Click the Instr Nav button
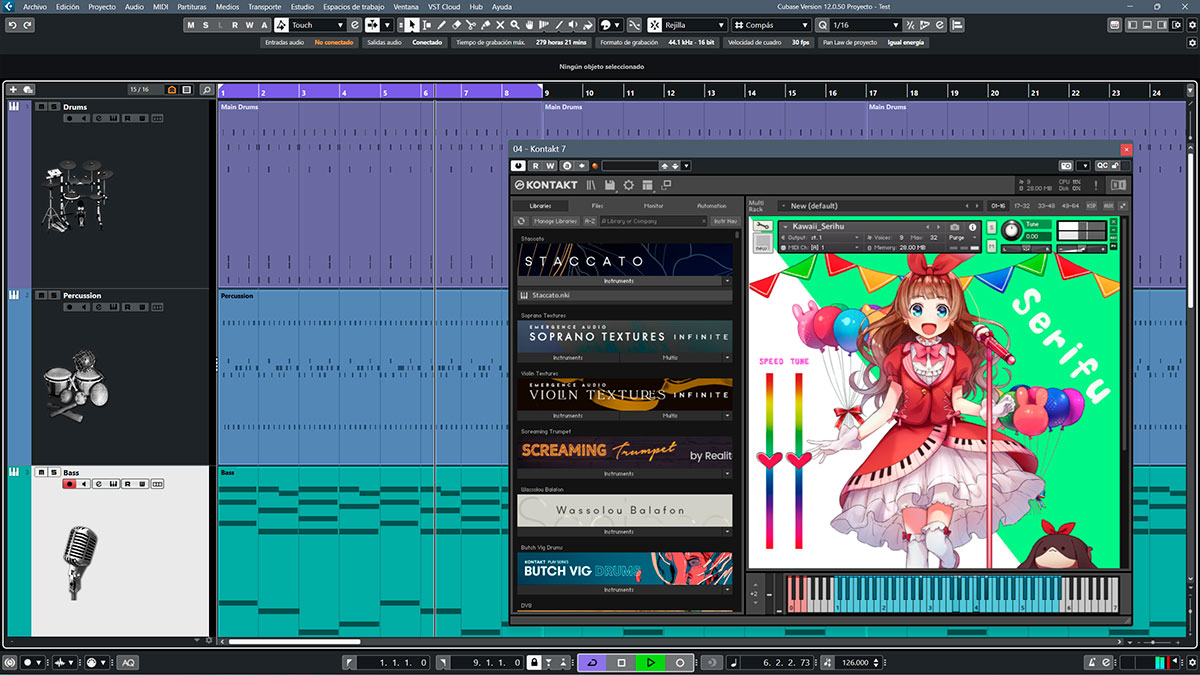This screenshot has width=1200, height=675. 725,221
